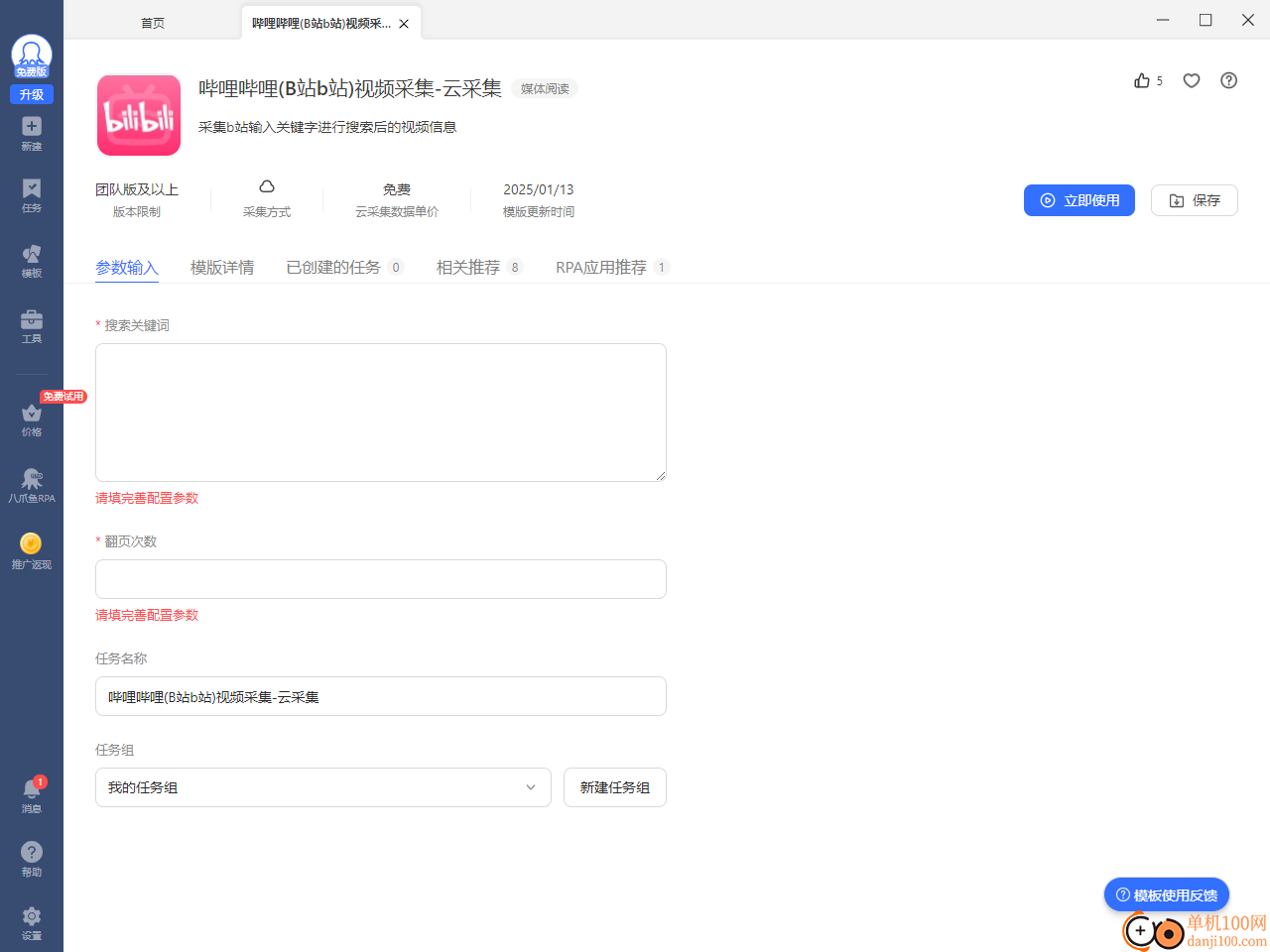Minimize the application window

click(x=1163, y=20)
